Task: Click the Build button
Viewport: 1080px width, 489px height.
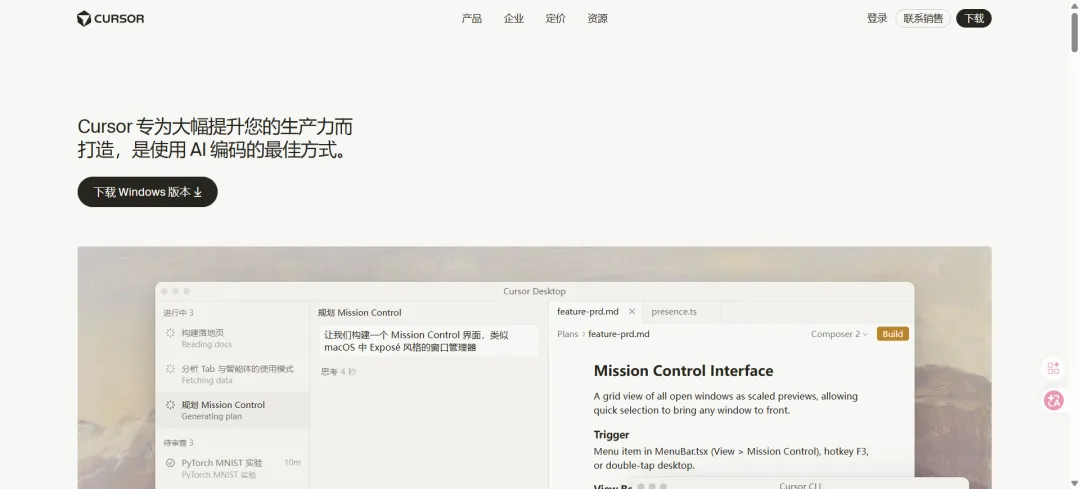Action: tap(893, 334)
